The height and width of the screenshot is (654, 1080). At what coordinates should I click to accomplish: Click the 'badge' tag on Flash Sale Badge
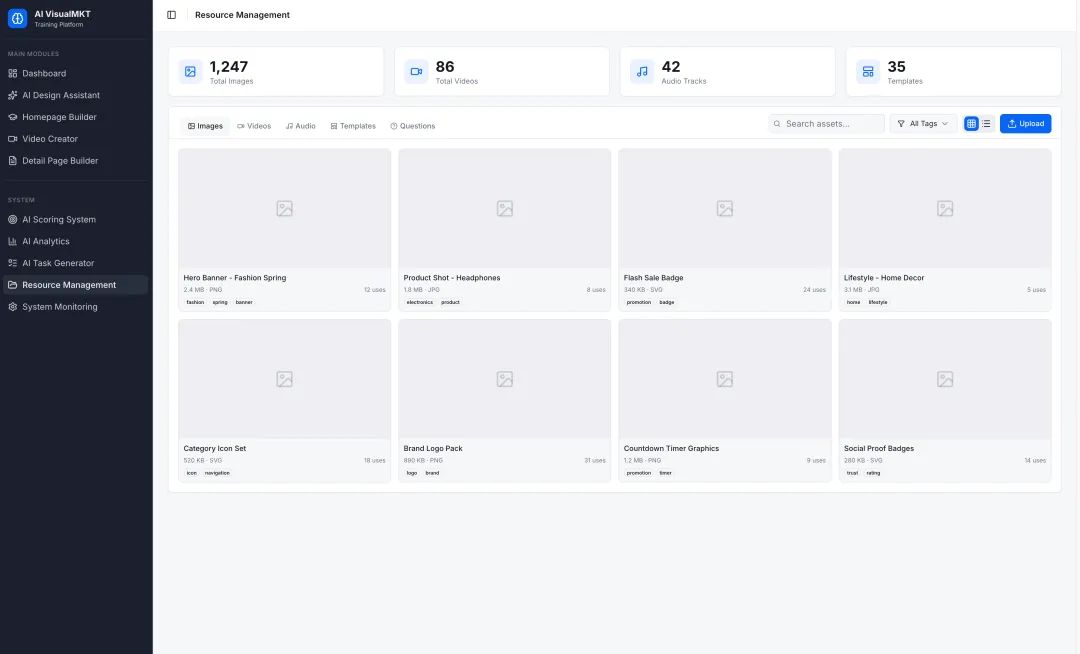(667, 302)
